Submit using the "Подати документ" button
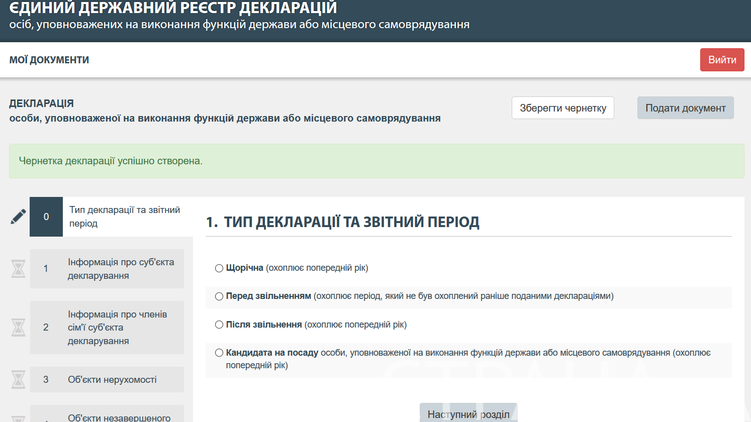 [x=685, y=108]
